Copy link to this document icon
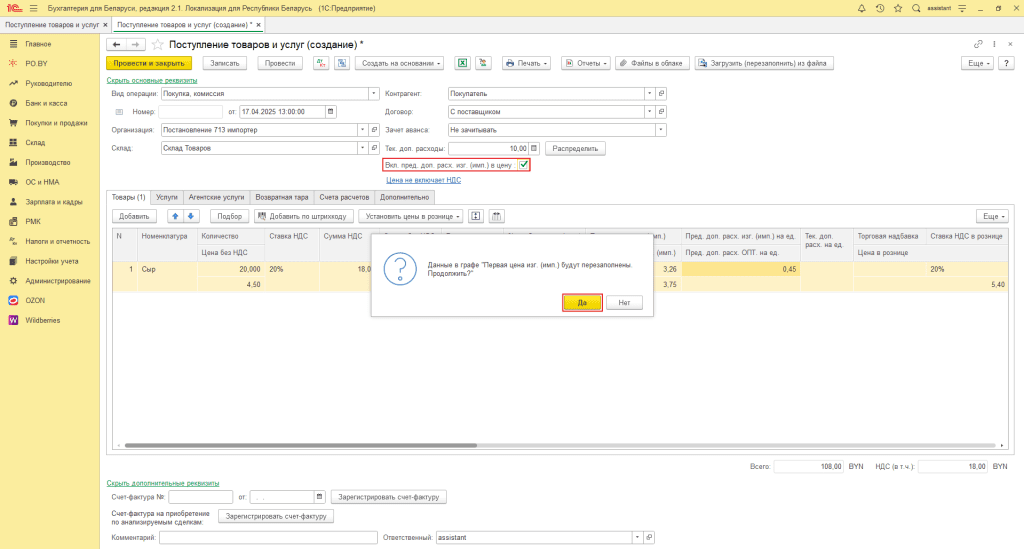Image resolution: width=1024 pixels, height=549 pixels. [x=978, y=44]
